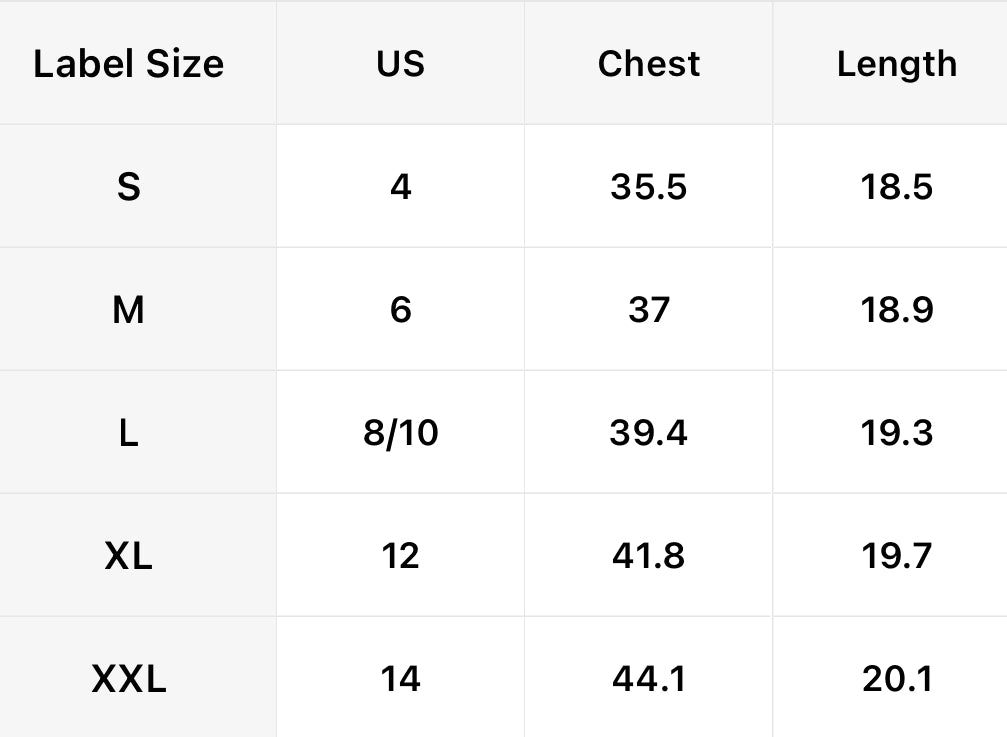Click chest value 39.4

[648, 433]
